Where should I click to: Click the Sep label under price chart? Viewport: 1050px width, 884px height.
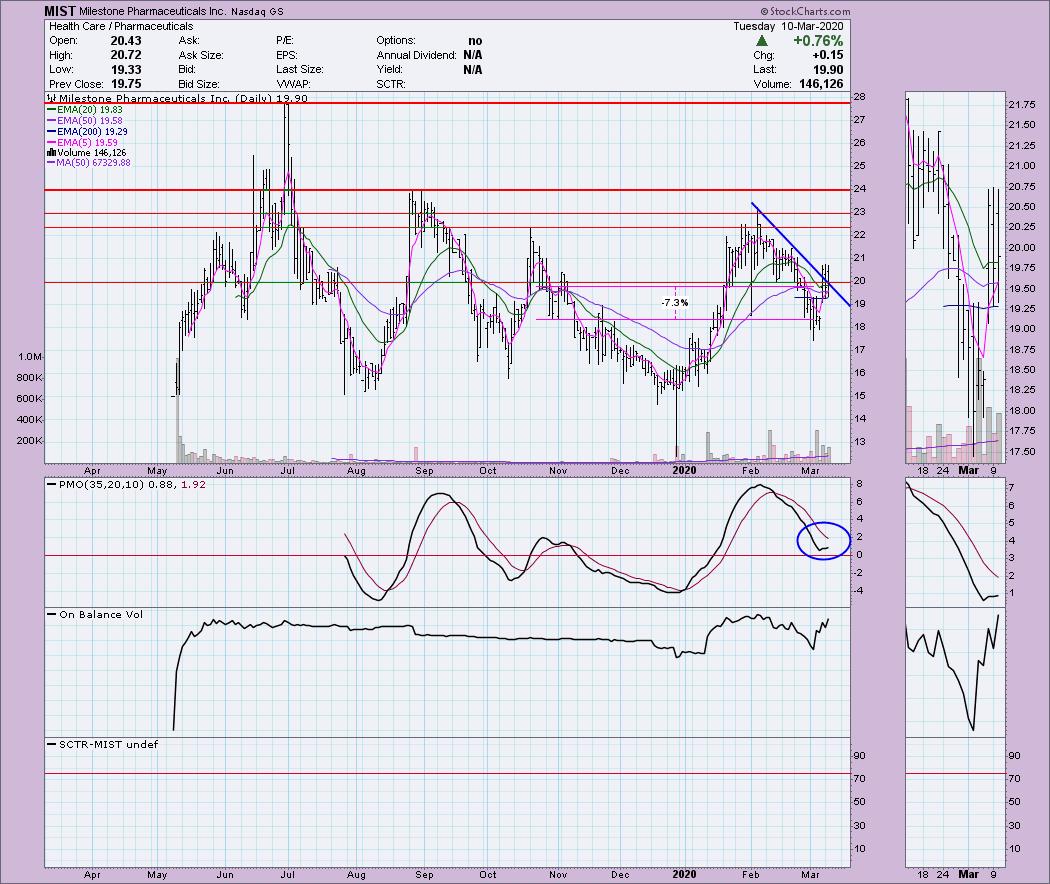pos(424,470)
